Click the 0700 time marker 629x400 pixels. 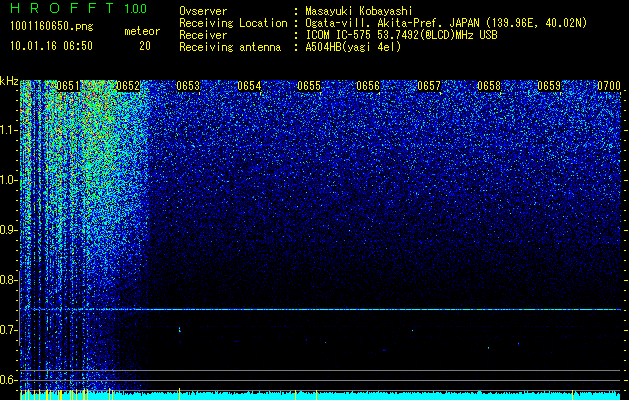(x=609, y=86)
